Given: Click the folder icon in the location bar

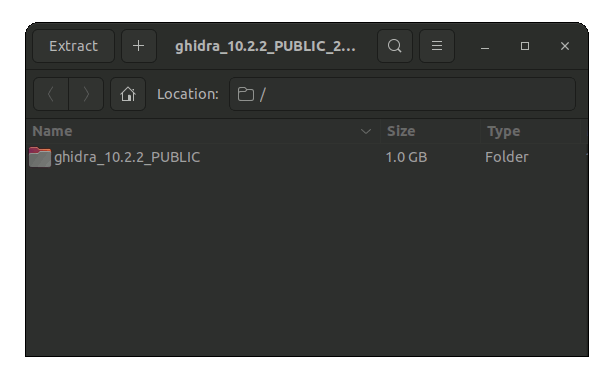Looking at the screenshot, I should [246, 94].
